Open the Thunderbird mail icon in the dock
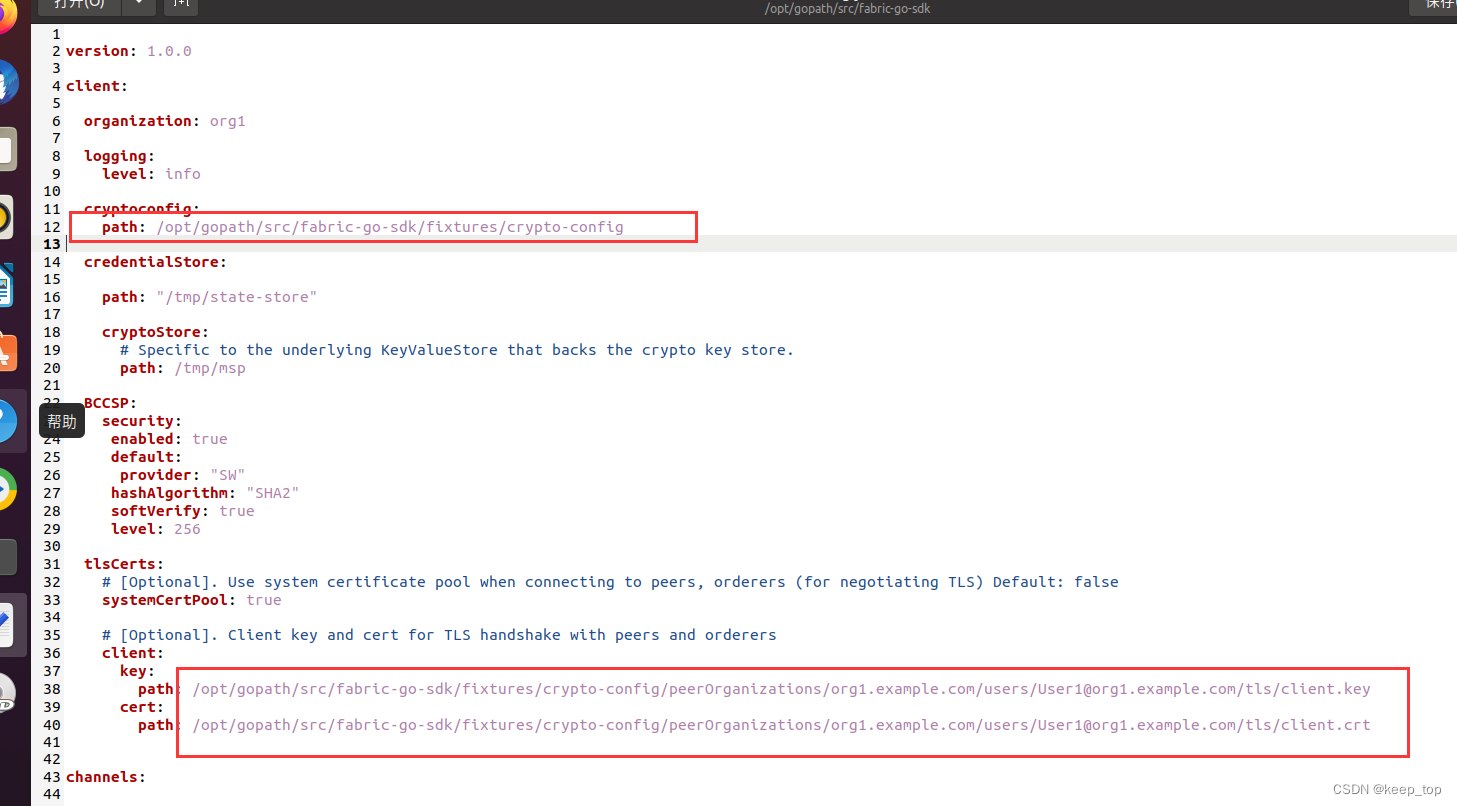This screenshot has width=1457, height=806. 13,82
